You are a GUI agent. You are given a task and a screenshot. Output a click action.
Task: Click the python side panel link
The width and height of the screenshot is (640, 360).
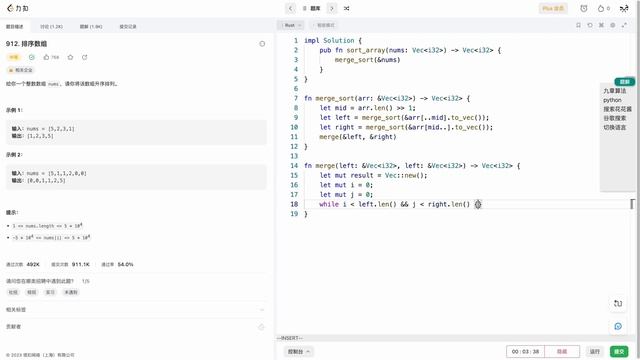coord(612,100)
